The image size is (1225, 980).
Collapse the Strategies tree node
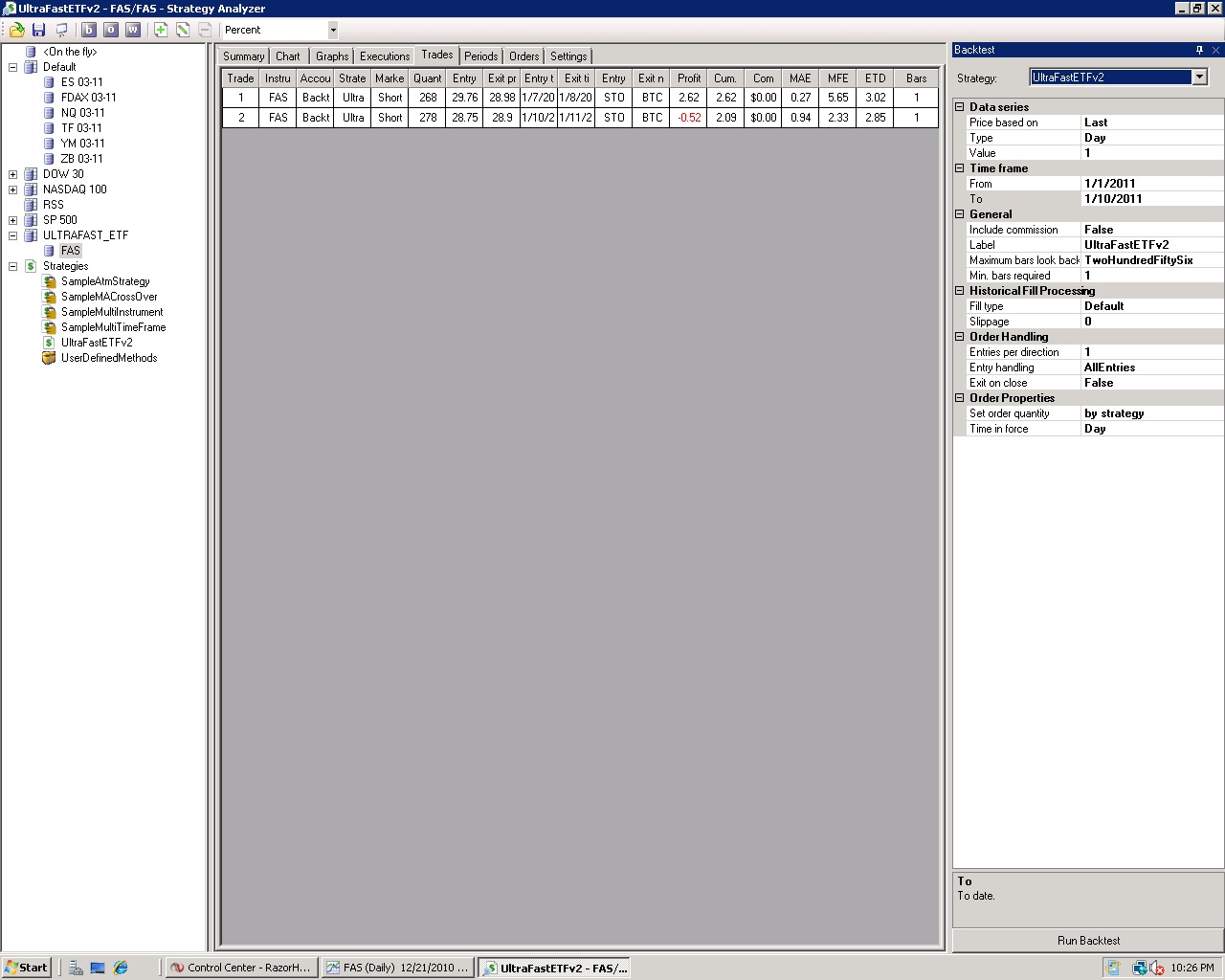click(x=13, y=266)
